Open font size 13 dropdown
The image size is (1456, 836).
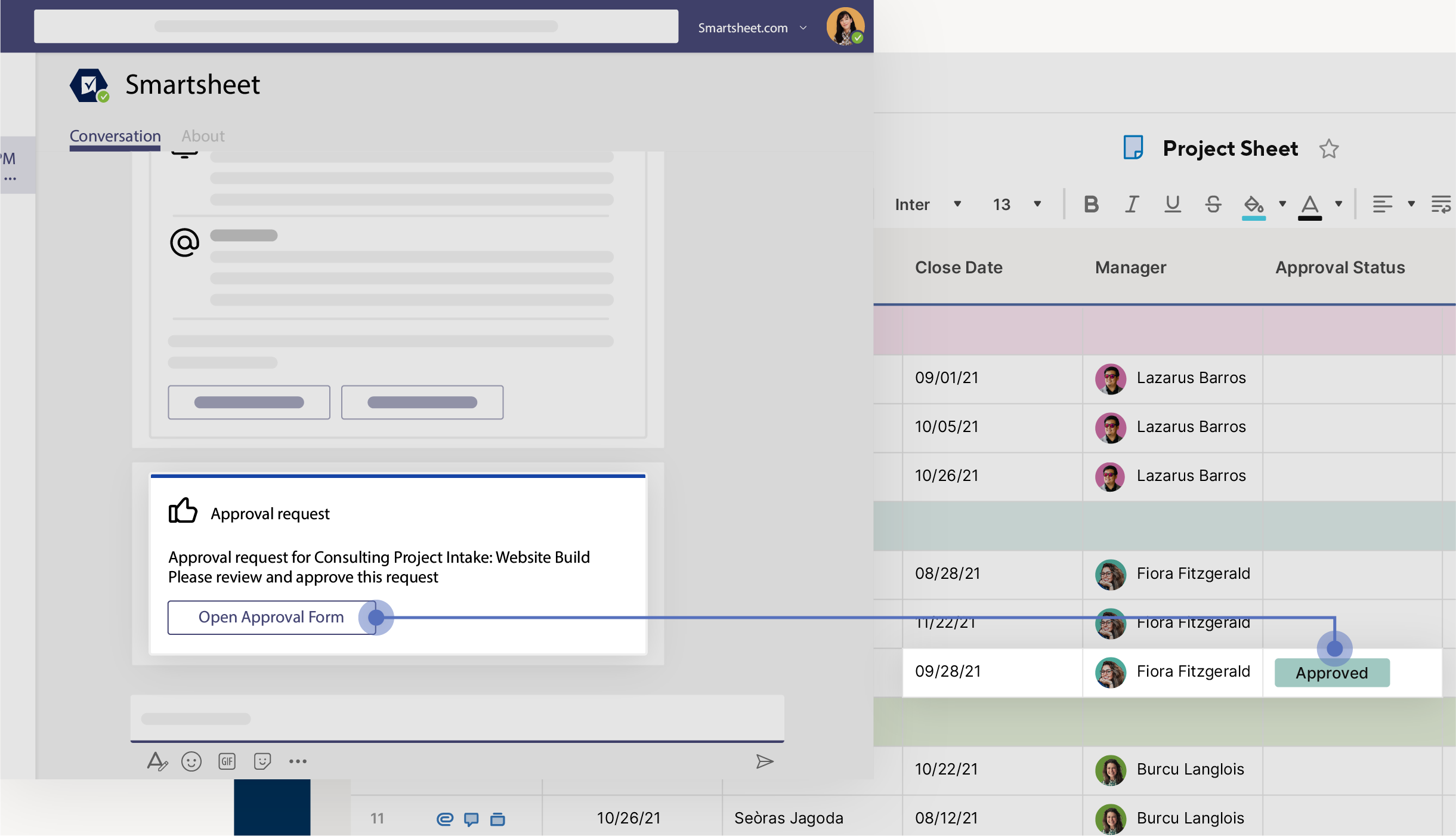pyautogui.click(x=1037, y=204)
